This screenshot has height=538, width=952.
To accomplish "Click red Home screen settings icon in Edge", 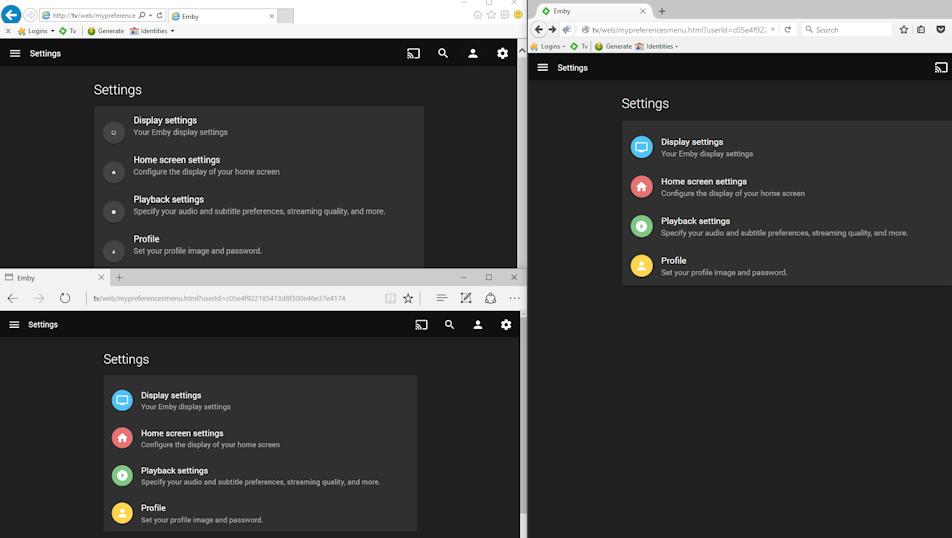I will click(x=122, y=438).
